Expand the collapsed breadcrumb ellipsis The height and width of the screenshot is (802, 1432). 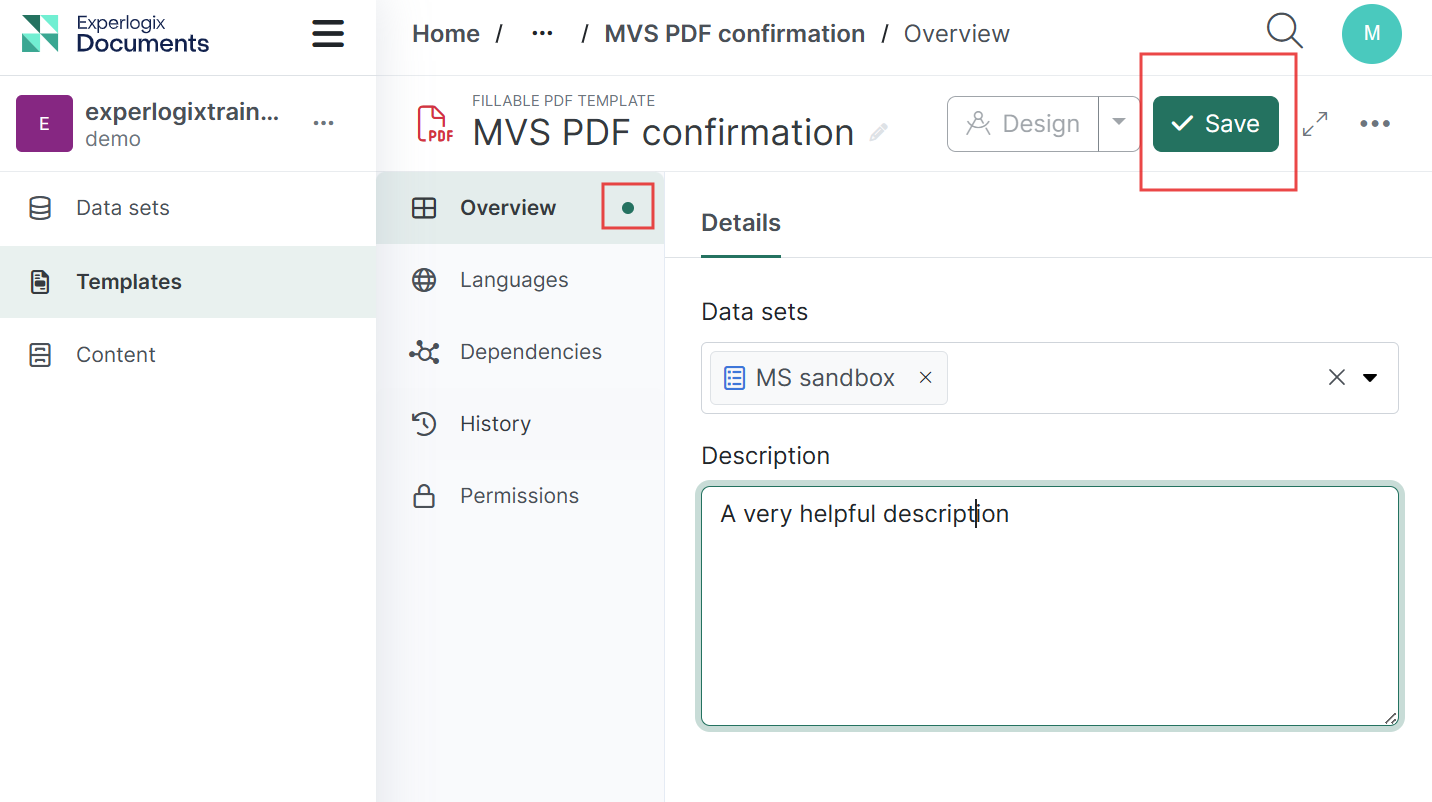point(542,34)
